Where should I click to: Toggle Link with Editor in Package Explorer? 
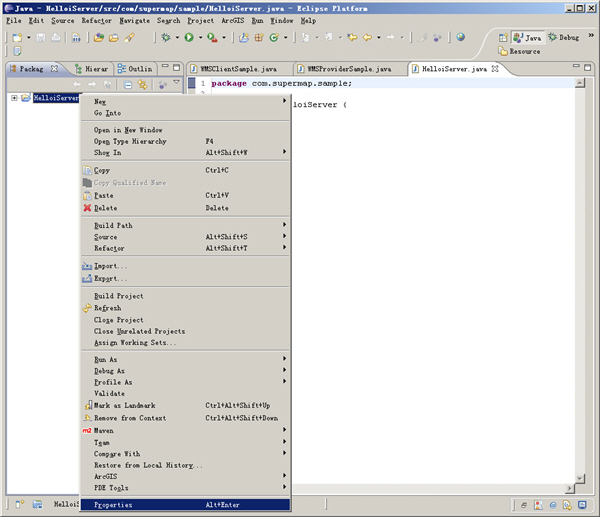[x=143, y=84]
